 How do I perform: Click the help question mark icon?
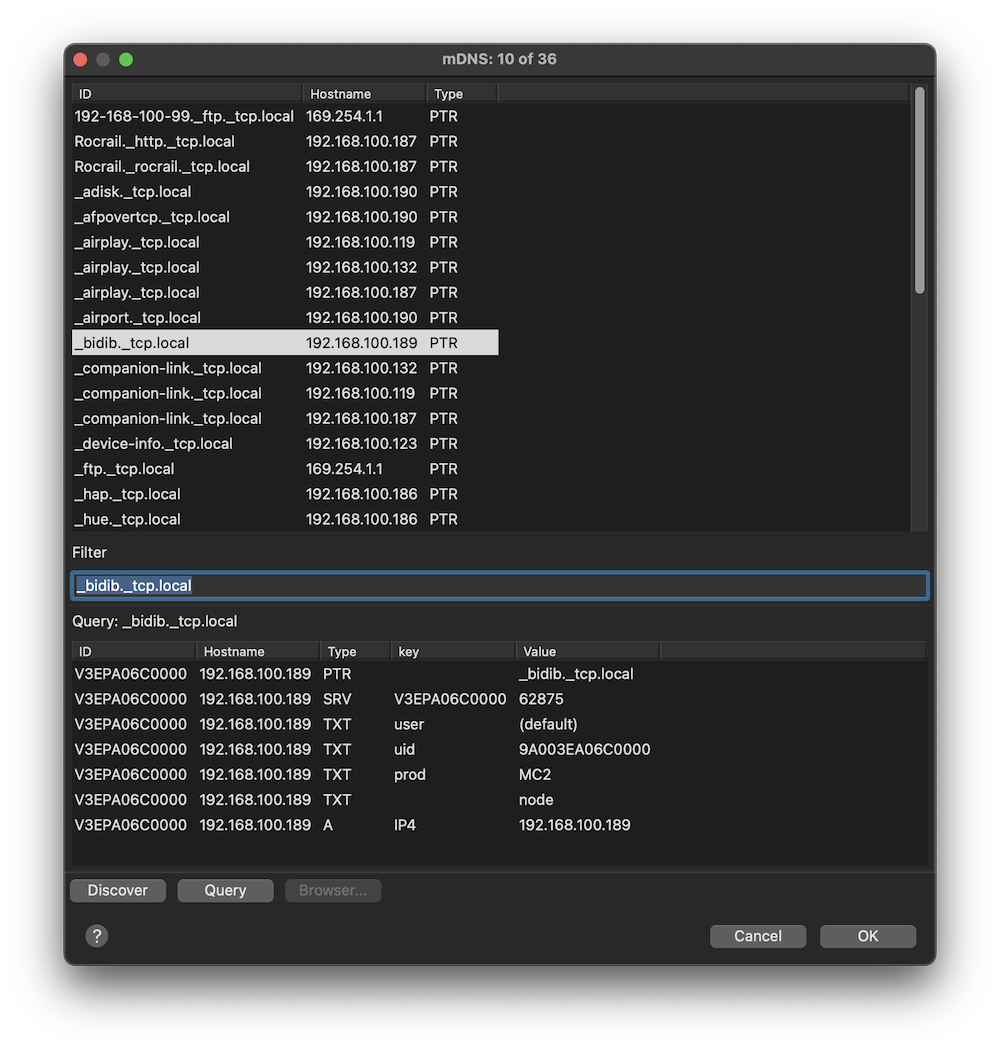tap(97, 936)
